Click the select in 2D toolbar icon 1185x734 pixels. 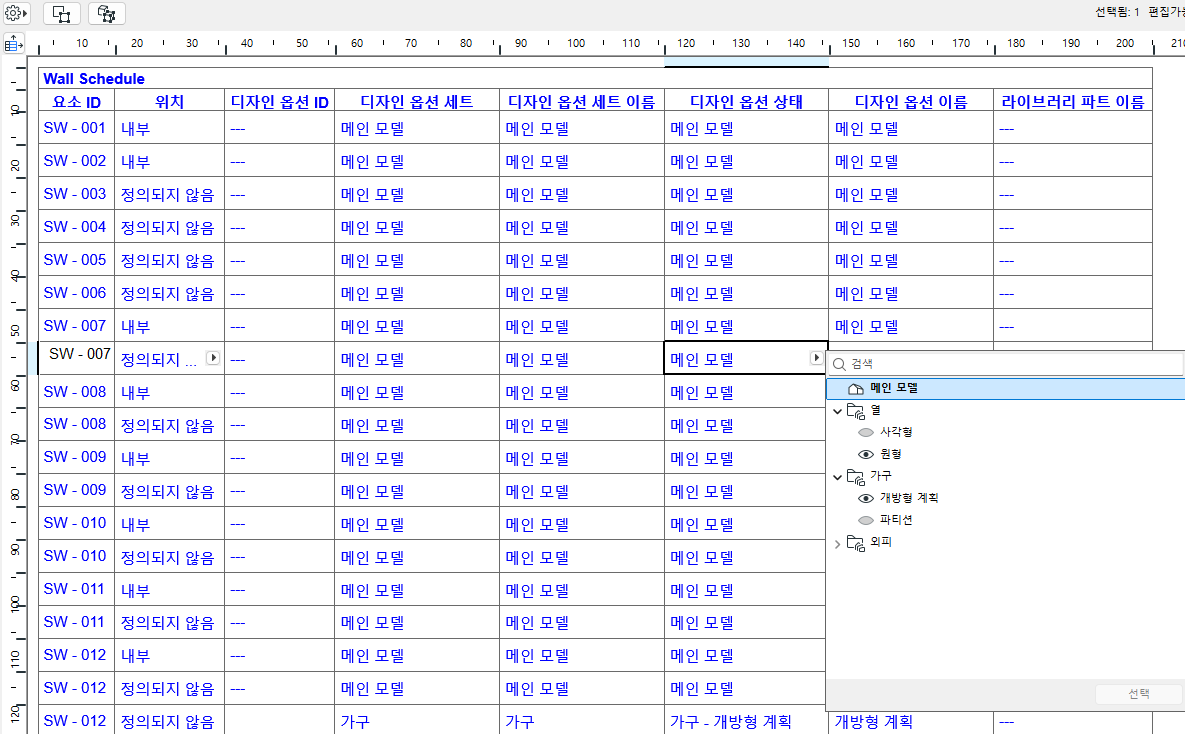62,14
